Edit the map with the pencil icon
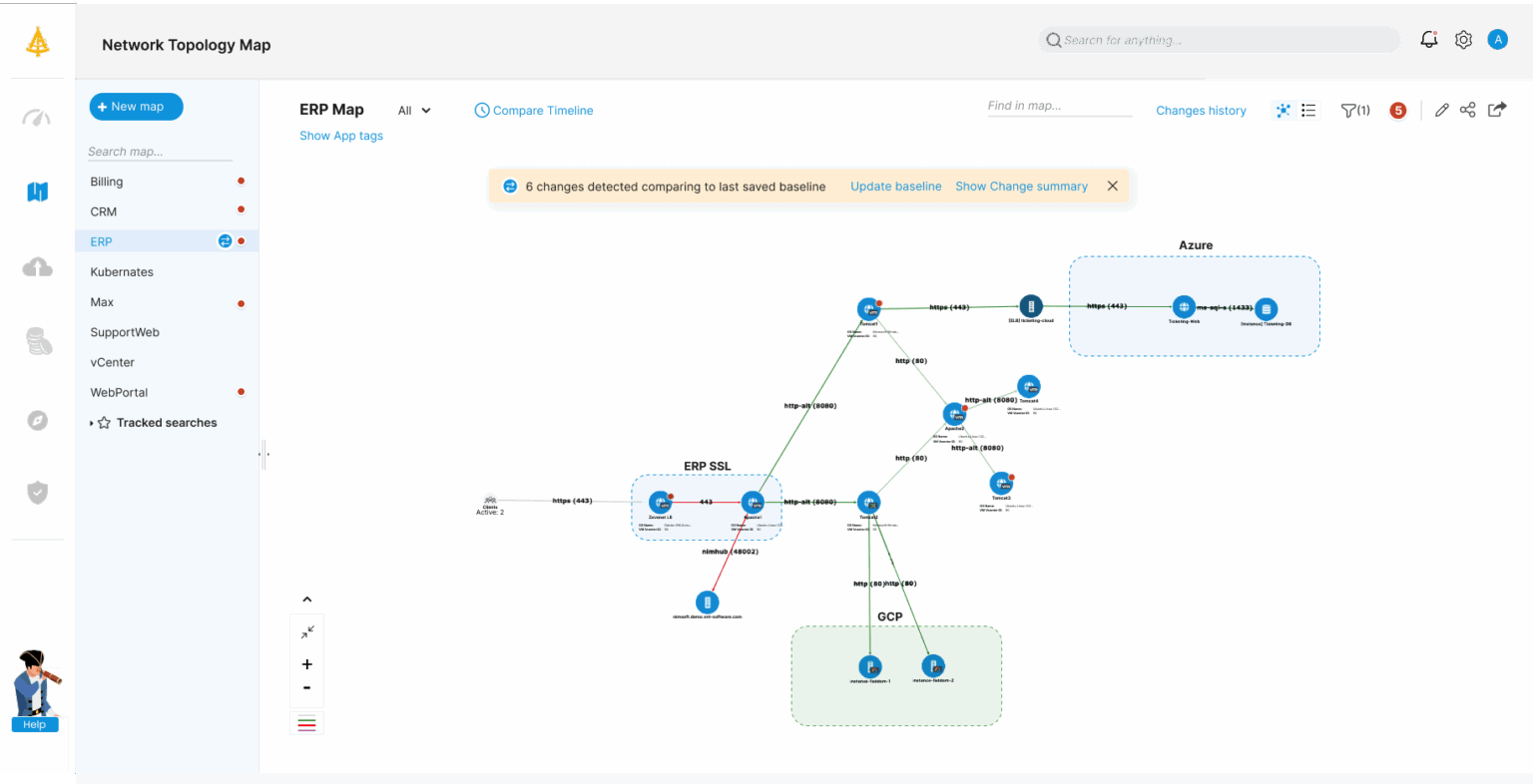 (1441, 111)
